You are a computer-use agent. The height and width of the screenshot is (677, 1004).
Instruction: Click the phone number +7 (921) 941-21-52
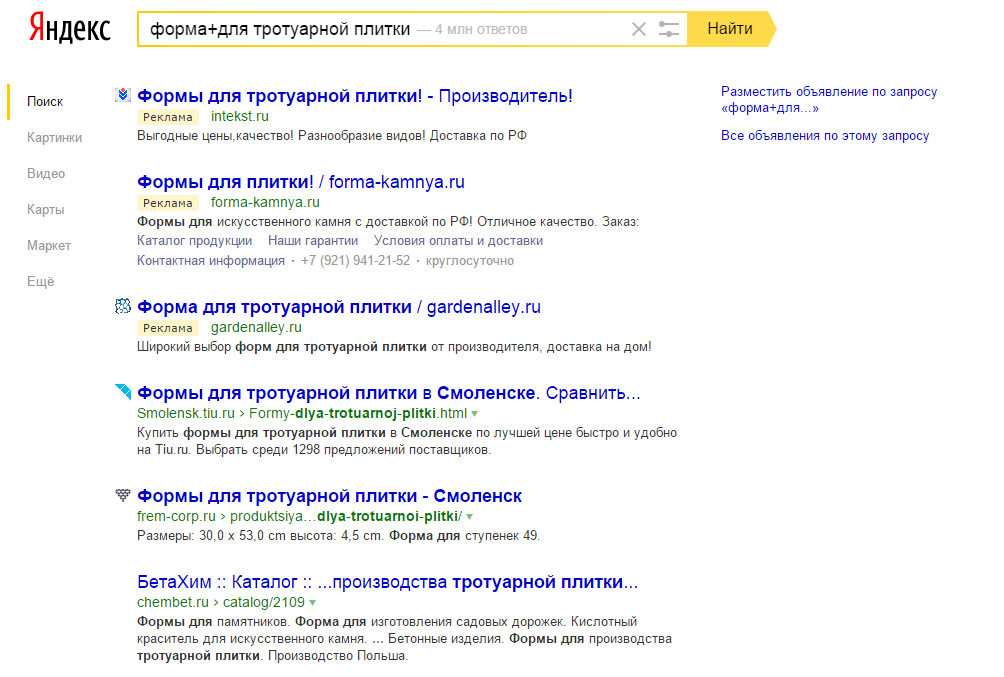355,261
